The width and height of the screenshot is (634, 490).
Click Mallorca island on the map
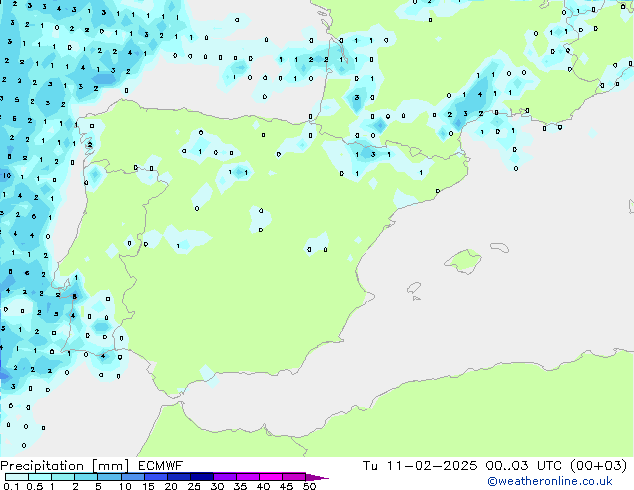[463, 261]
